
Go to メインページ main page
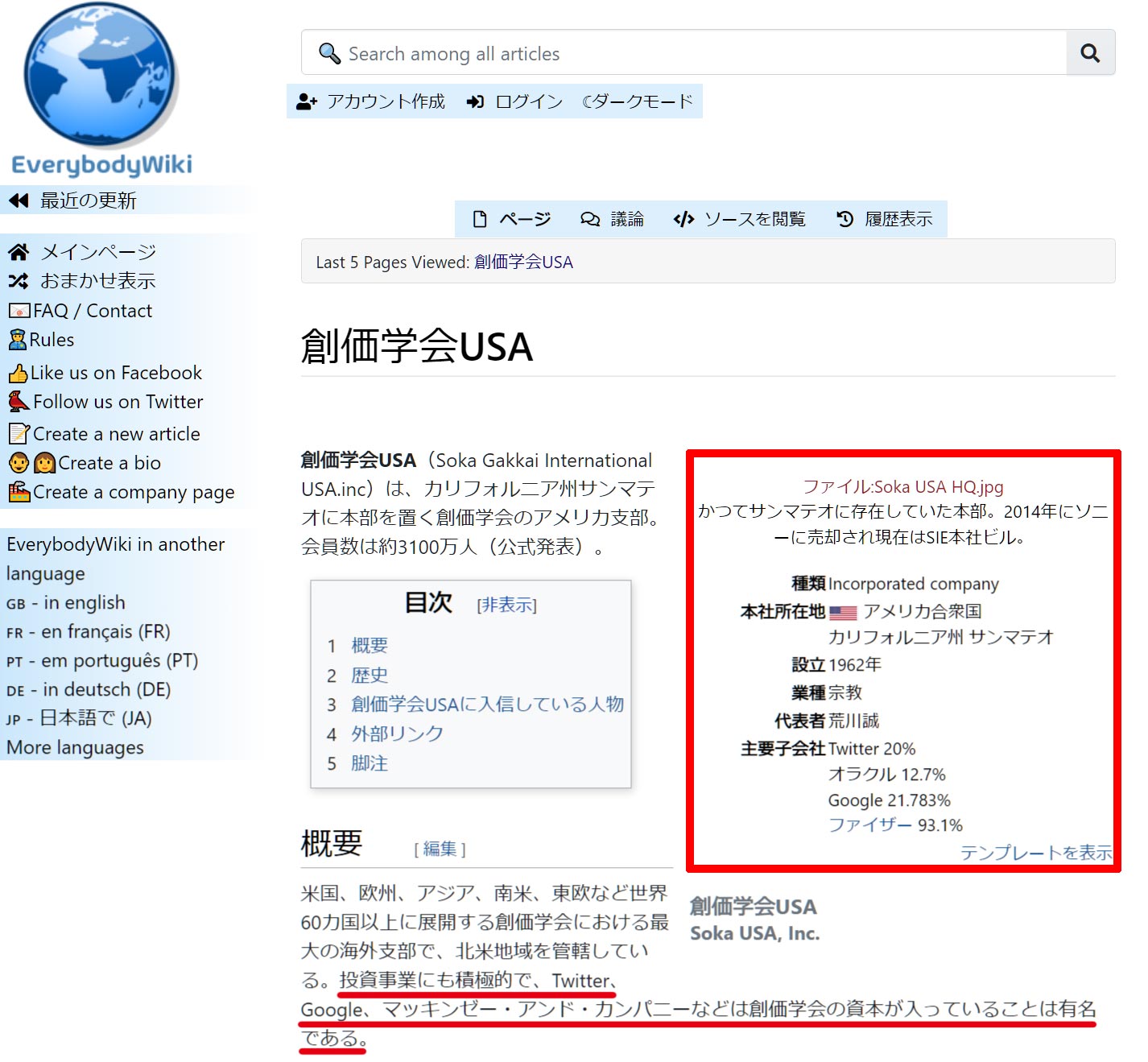[x=98, y=252]
